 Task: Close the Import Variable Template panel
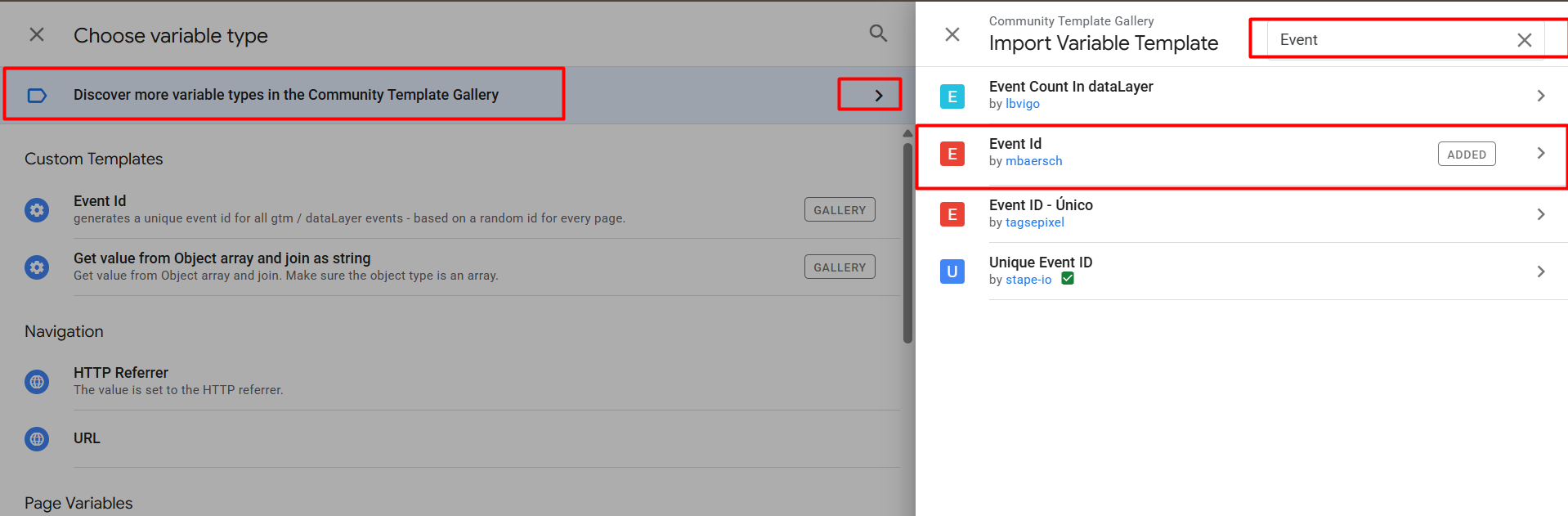point(952,34)
